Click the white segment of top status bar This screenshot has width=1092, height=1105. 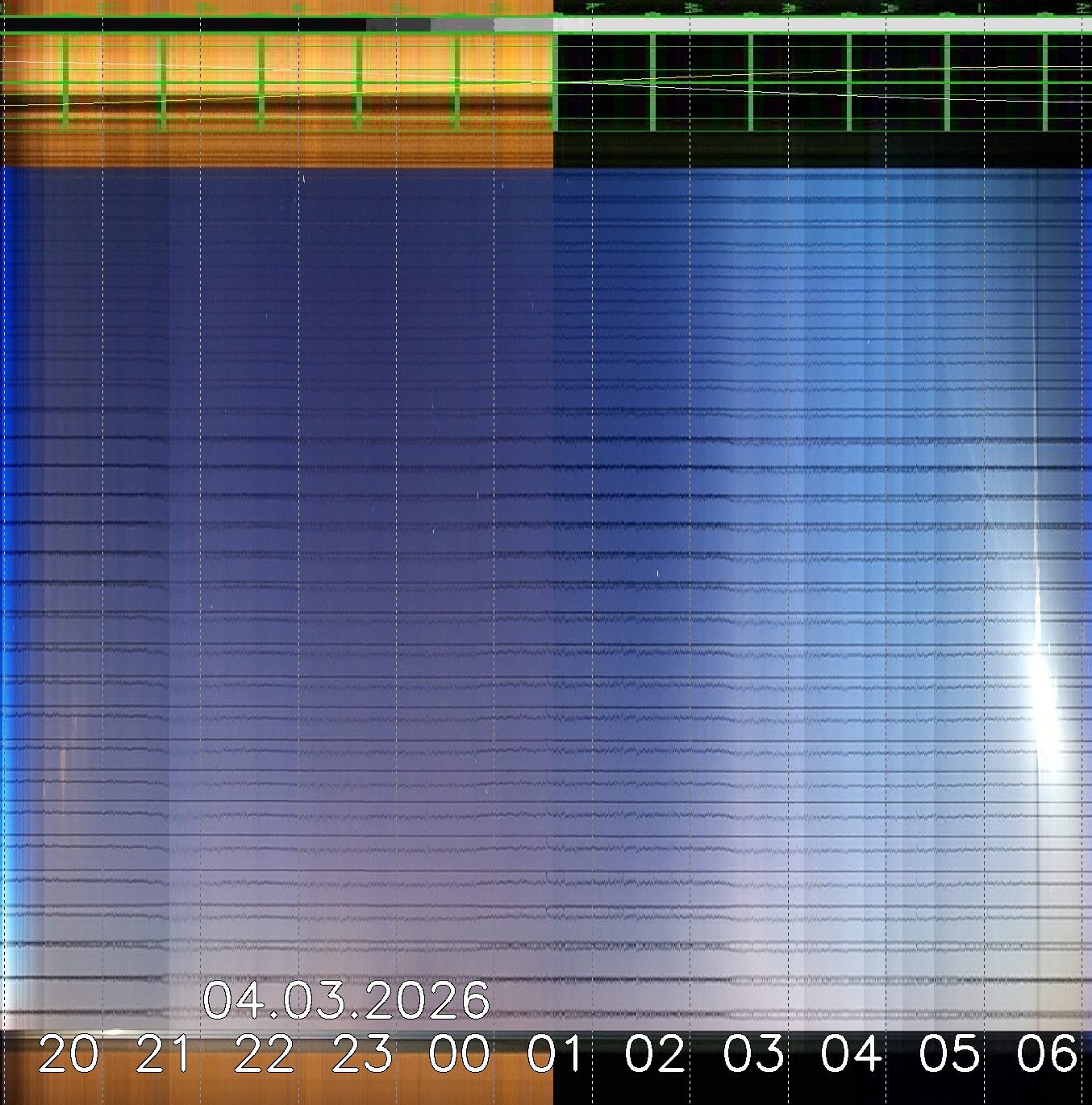click(x=823, y=25)
